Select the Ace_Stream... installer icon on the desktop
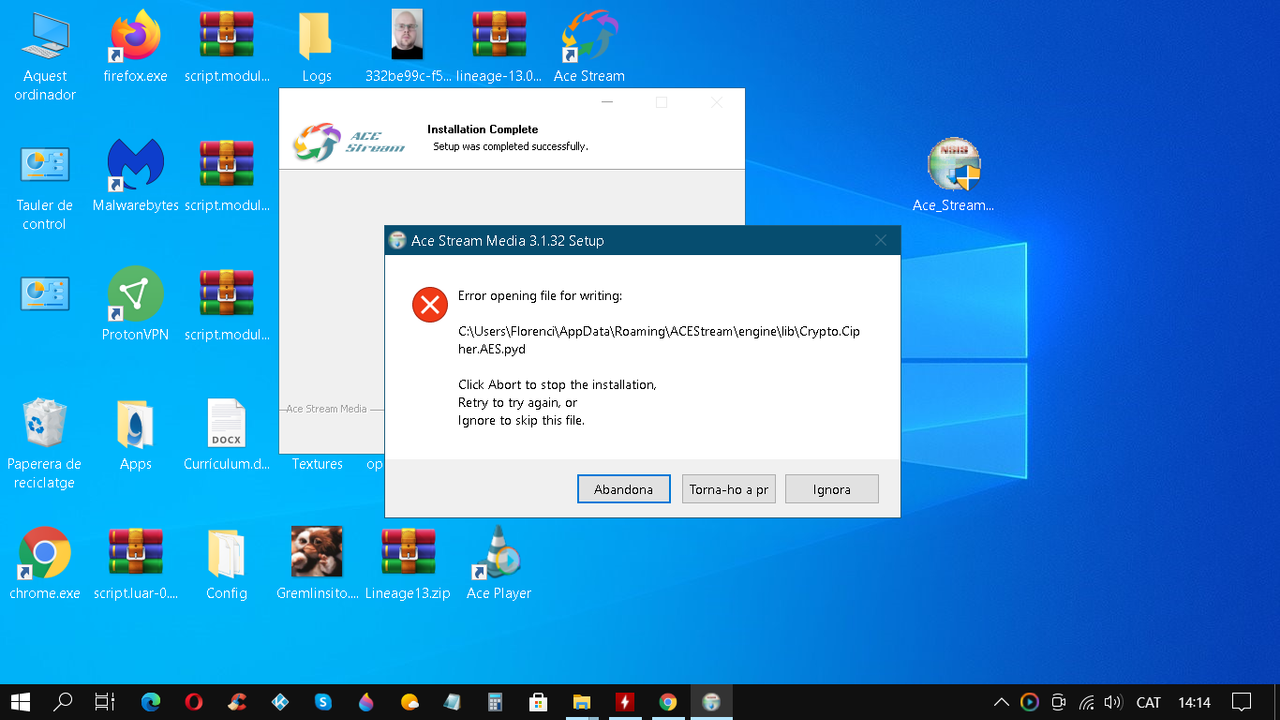The width and height of the screenshot is (1280, 720). (953, 175)
